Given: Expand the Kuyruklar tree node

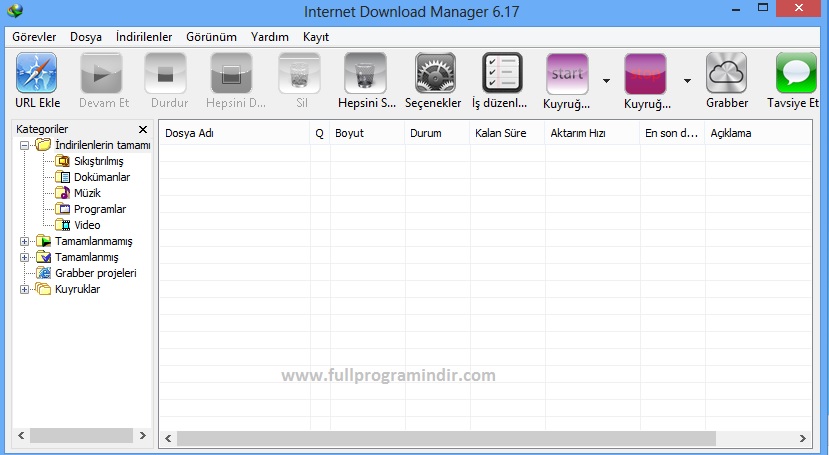Looking at the screenshot, I should (x=24, y=290).
